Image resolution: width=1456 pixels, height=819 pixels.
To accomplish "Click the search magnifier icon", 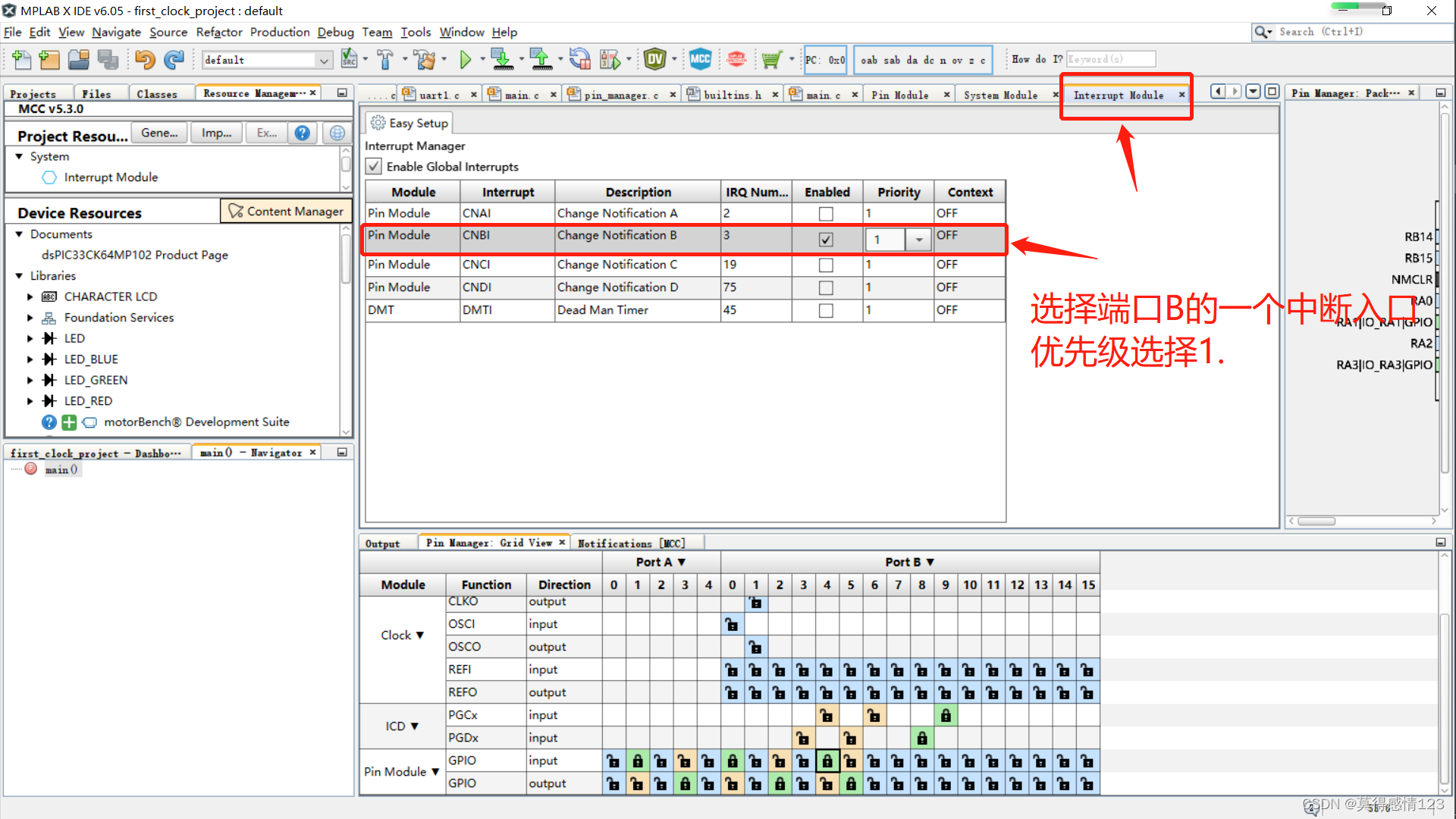I will (x=1262, y=32).
